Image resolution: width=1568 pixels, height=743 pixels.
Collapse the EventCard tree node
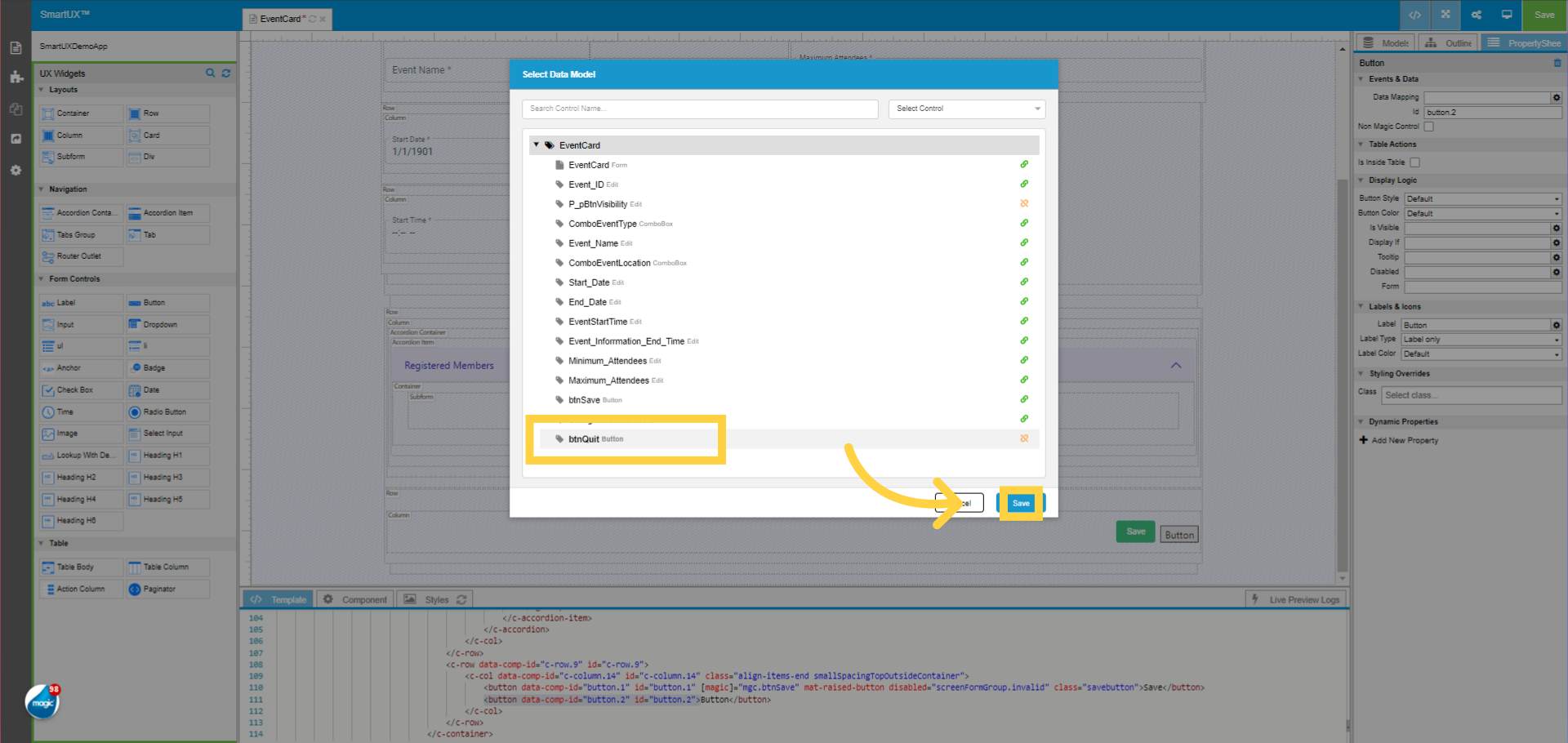[x=537, y=145]
